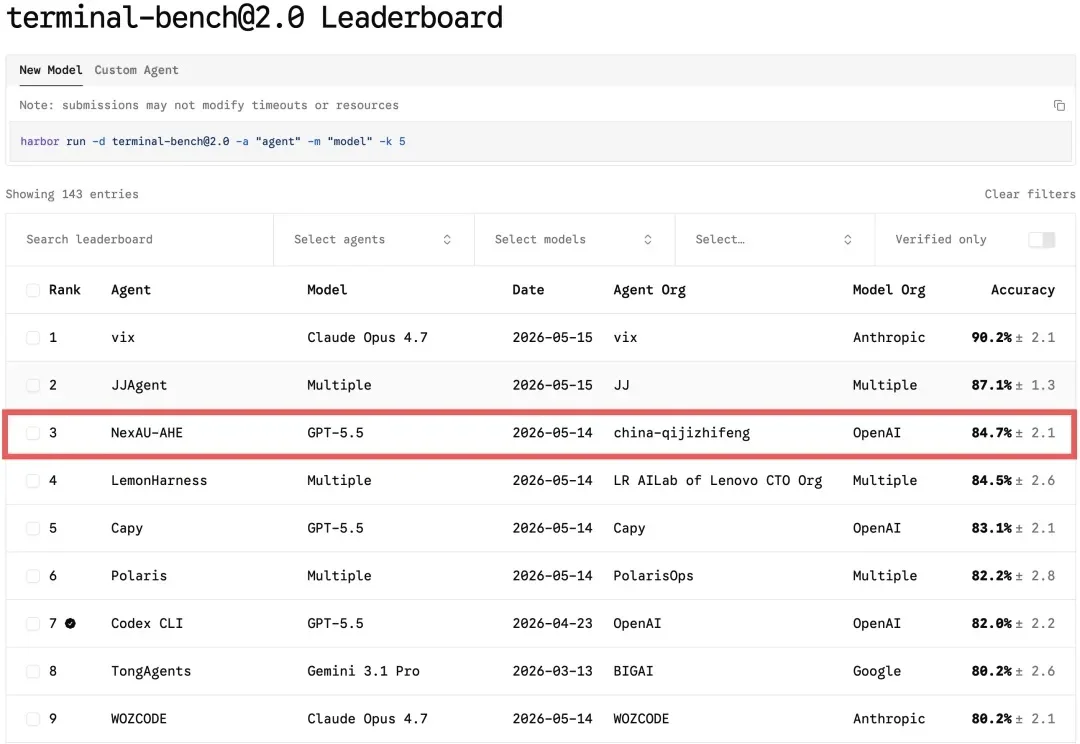This screenshot has height=744, width=1080.
Task: Click the Clear filters link
Action: click(x=1030, y=194)
